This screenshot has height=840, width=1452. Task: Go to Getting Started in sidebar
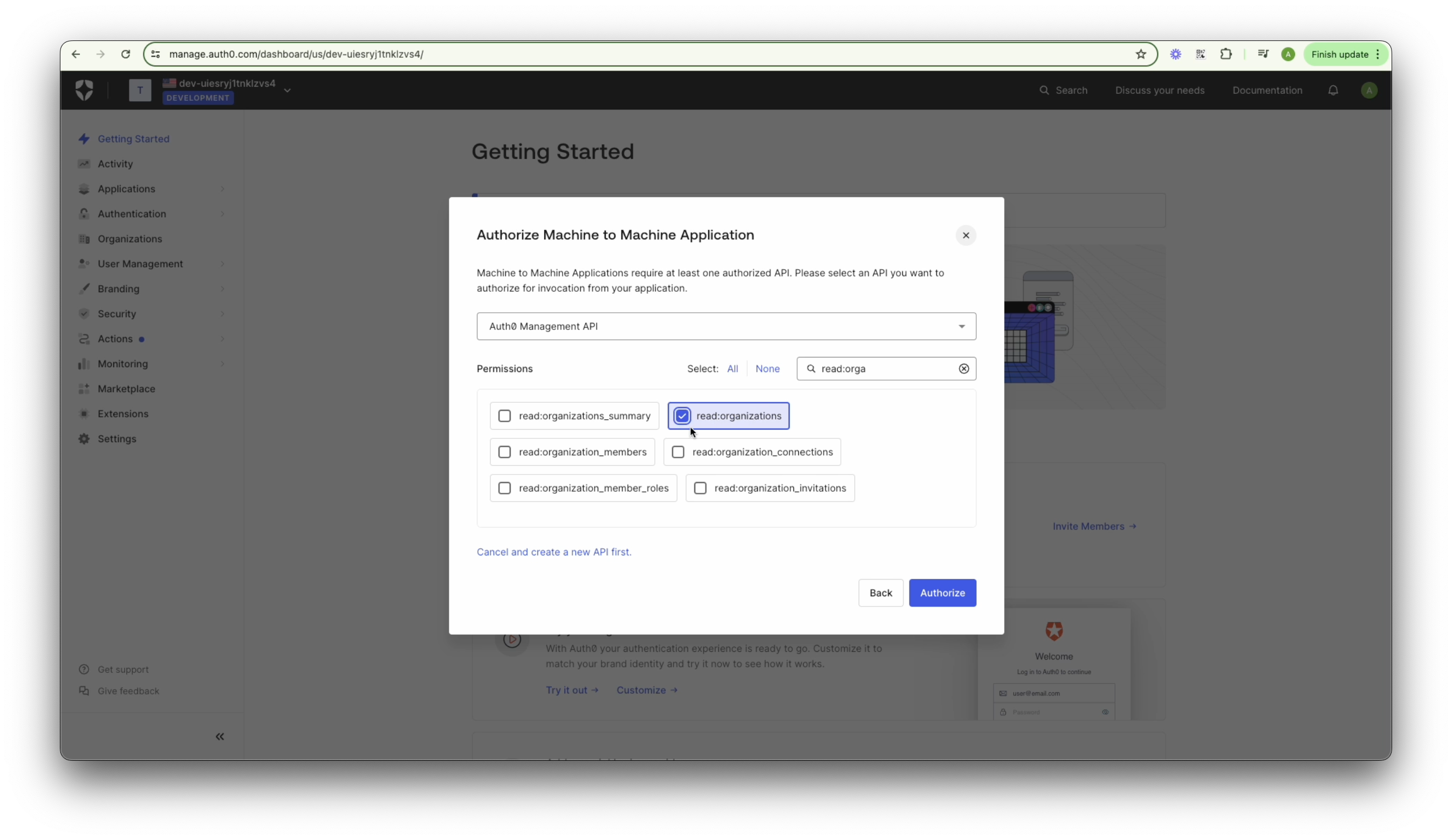(x=133, y=139)
